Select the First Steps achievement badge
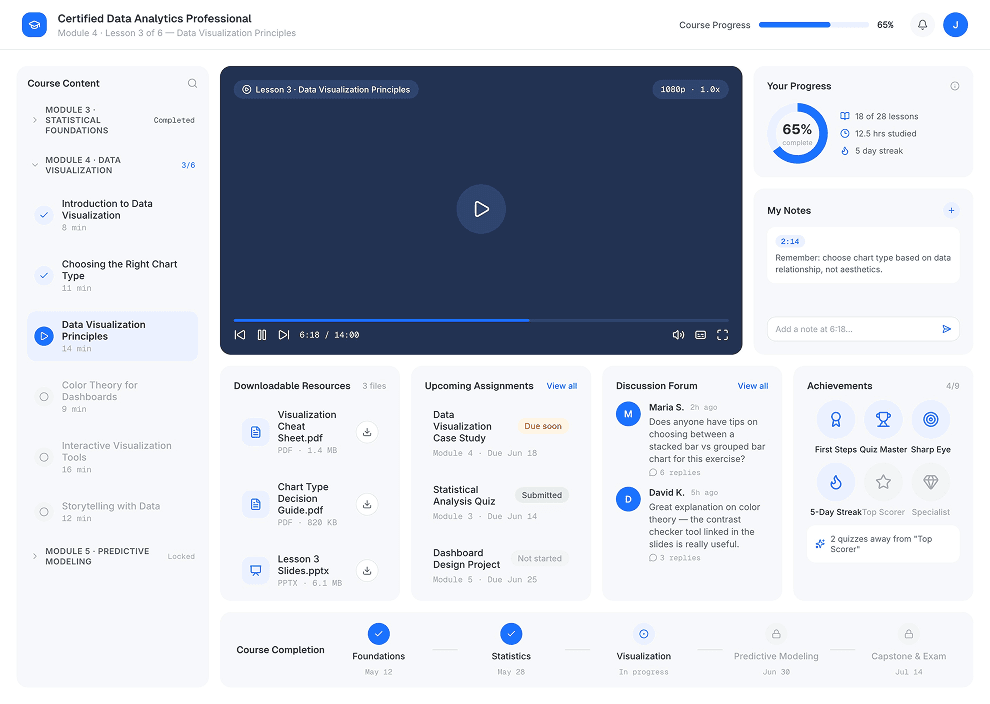 [835, 419]
